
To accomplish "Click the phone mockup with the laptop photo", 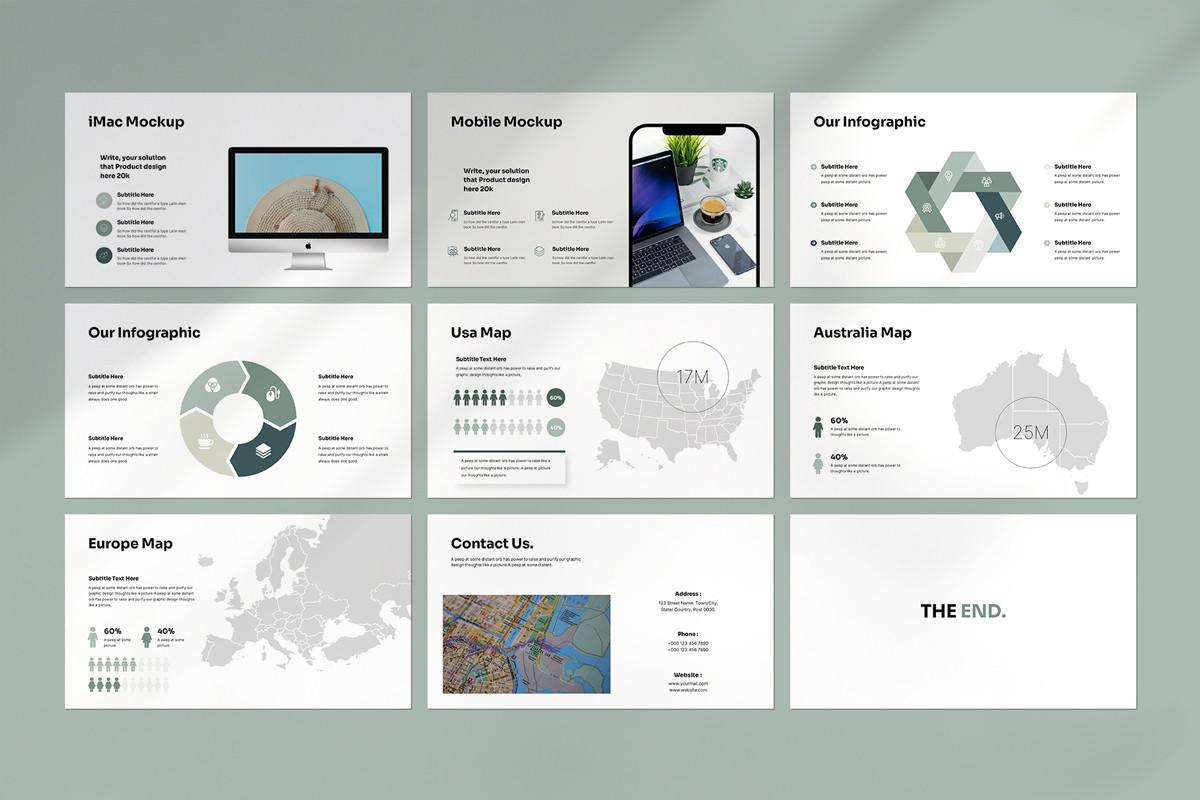I will (694, 206).
